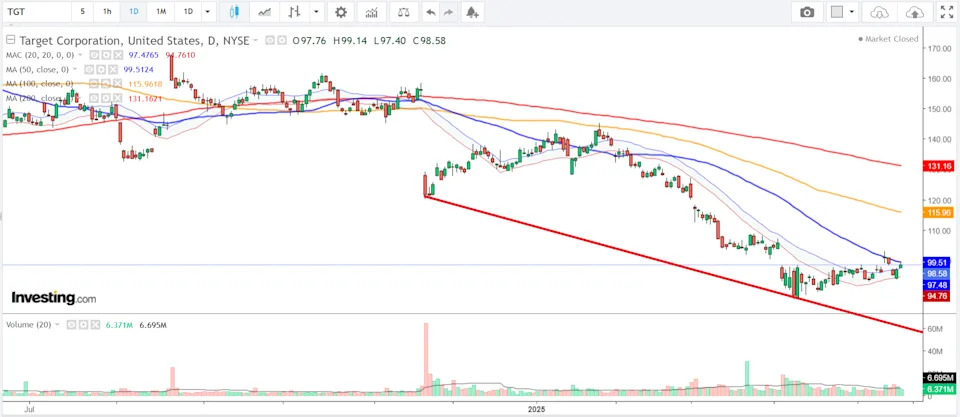The image size is (960, 417).
Task: Switch to the area line chart style
Action: [264, 12]
